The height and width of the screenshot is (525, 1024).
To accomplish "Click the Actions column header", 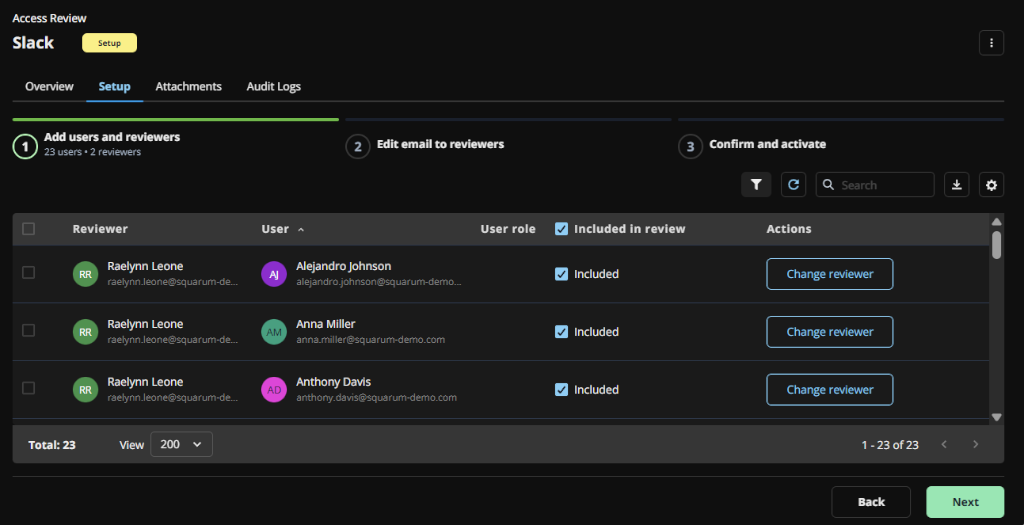I will point(789,229).
